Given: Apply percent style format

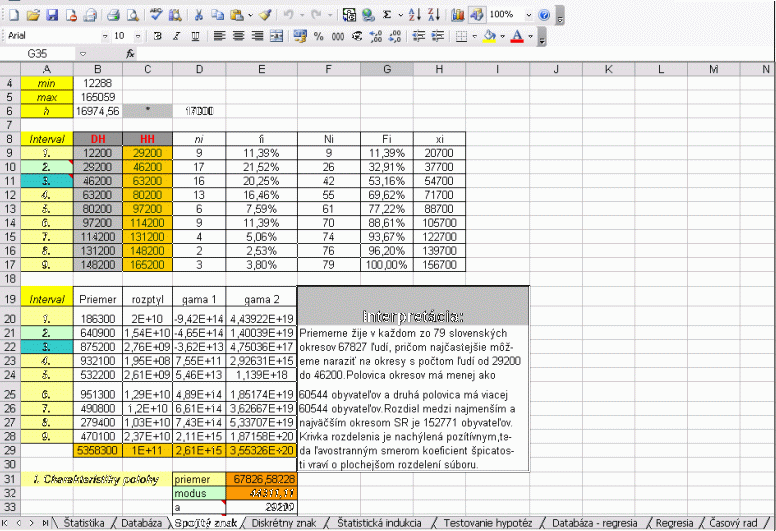Looking at the screenshot, I should 319,36.
